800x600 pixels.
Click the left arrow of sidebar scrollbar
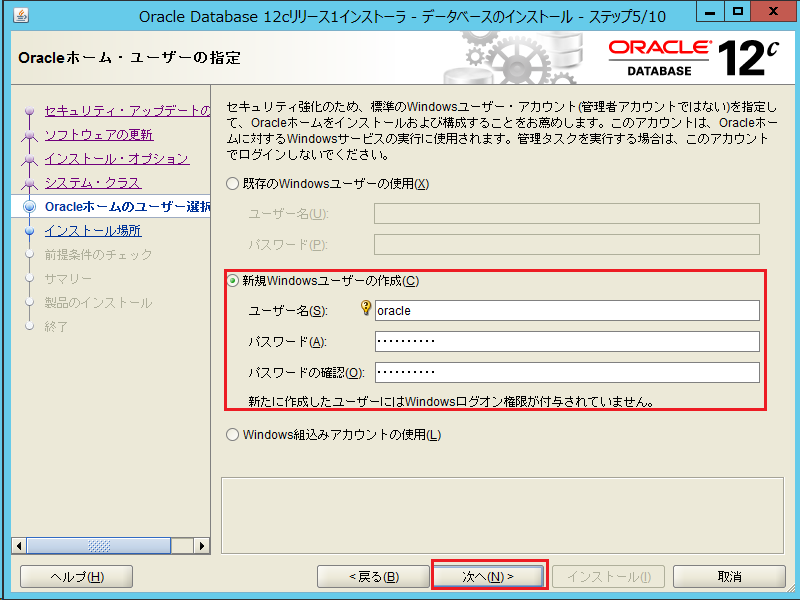[19, 546]
